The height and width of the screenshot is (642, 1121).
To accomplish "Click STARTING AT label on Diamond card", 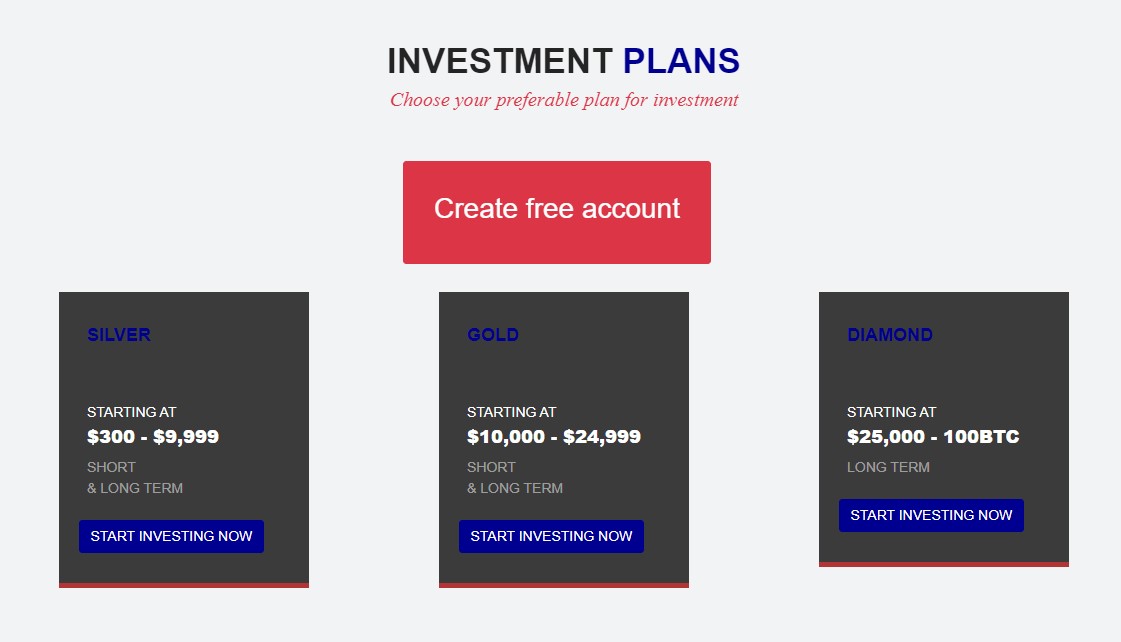I will click(x=892, y=412).
